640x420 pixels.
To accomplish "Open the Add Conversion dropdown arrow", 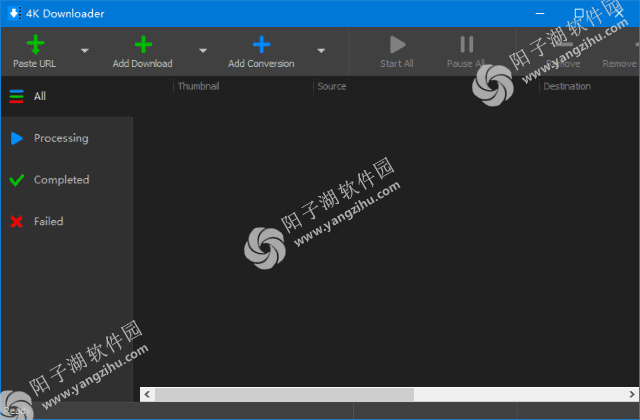I will click(x=321, y=51).
